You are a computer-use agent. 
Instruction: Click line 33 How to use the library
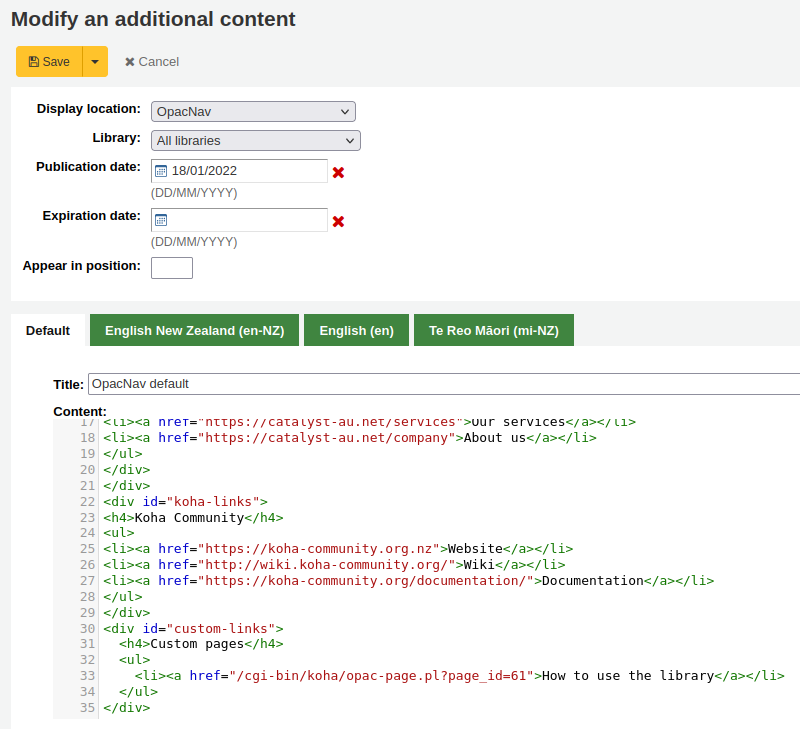(459, 676)
